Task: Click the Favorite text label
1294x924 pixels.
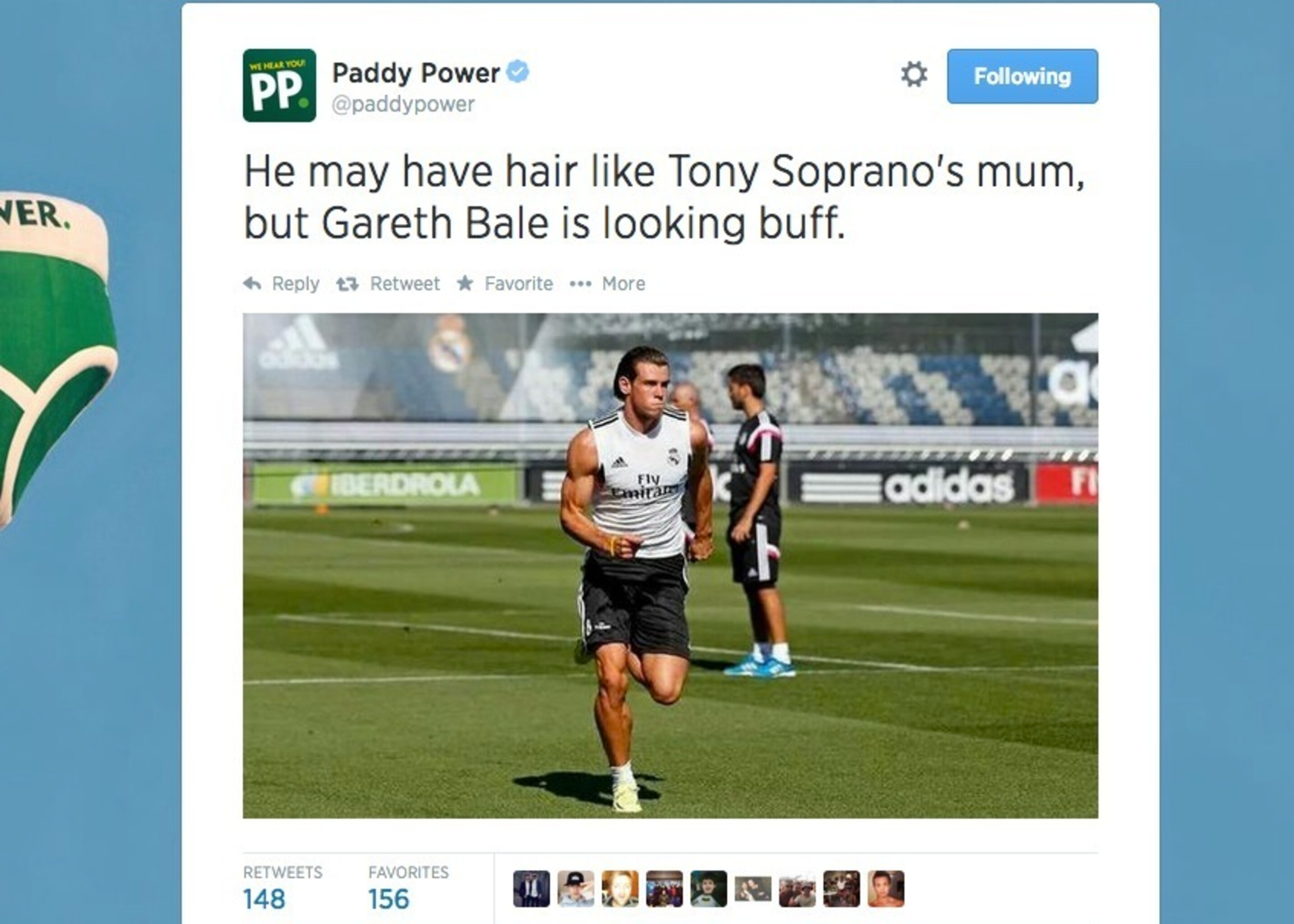Action: (519, 283)
